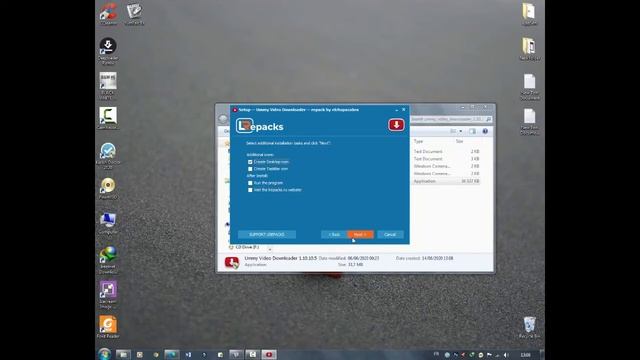Screen dimensions: 640x360
Task: Check the Visit lrepacks website option
Action: (x=250, y=190)
